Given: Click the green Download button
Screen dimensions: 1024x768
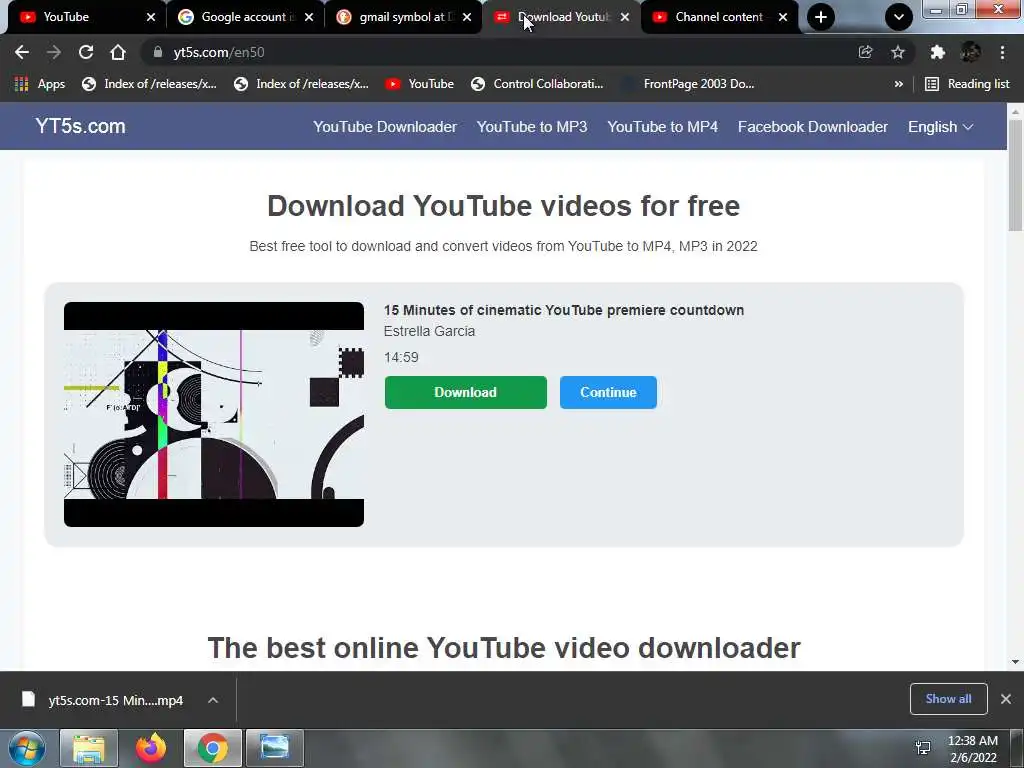Looking at the screenshot, I should click(x=466, y=392).
